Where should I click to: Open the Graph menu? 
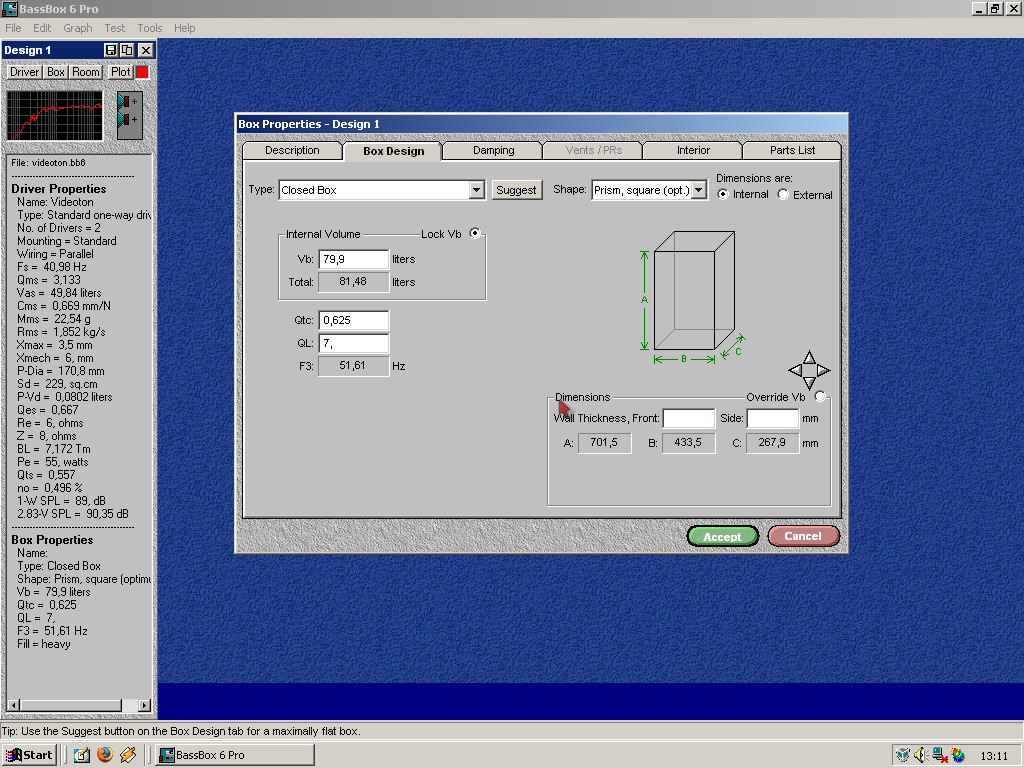tap(78, 28)
